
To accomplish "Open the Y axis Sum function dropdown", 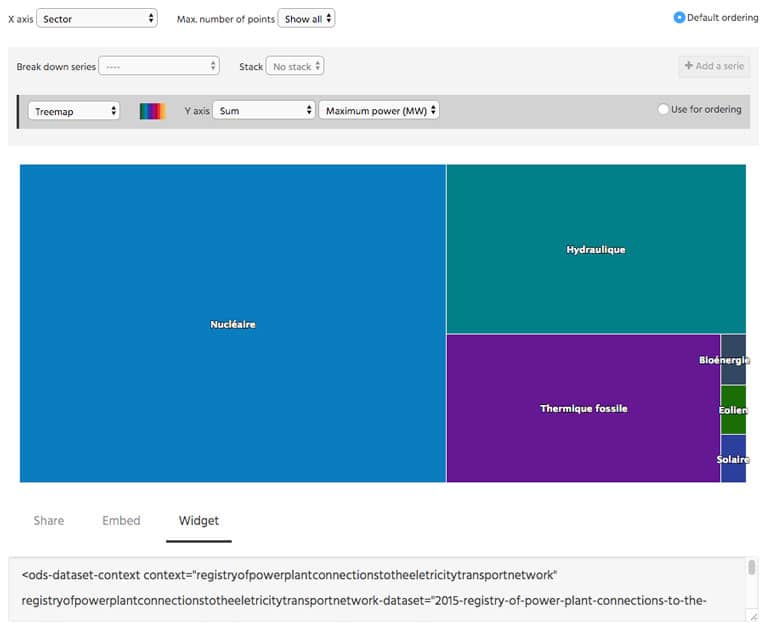I will pyautogui.click(x=263, y=111).
